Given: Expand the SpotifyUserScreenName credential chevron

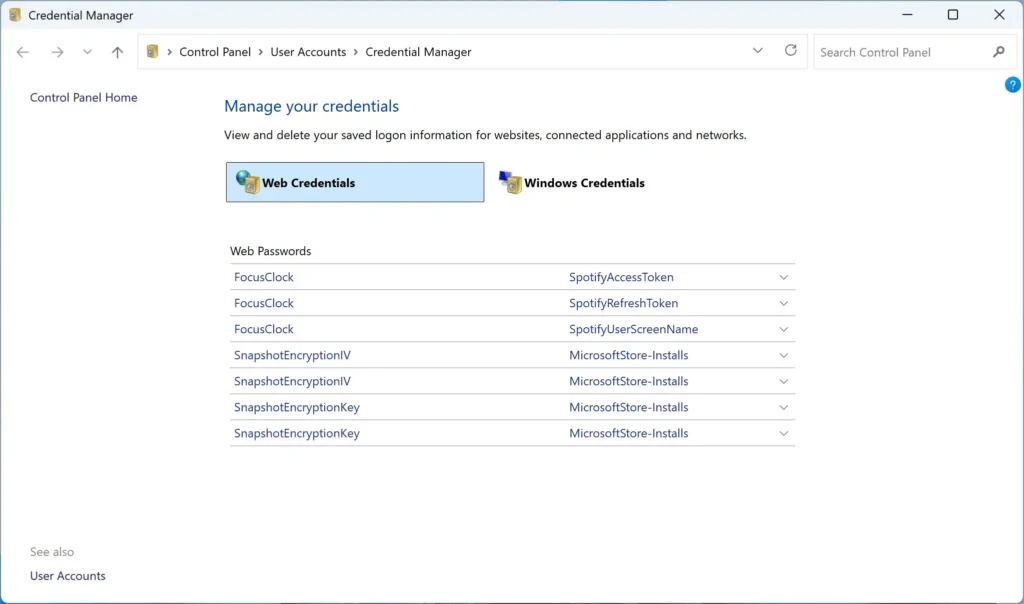Looking at the screenshot, I should click(x=783, y=329).
